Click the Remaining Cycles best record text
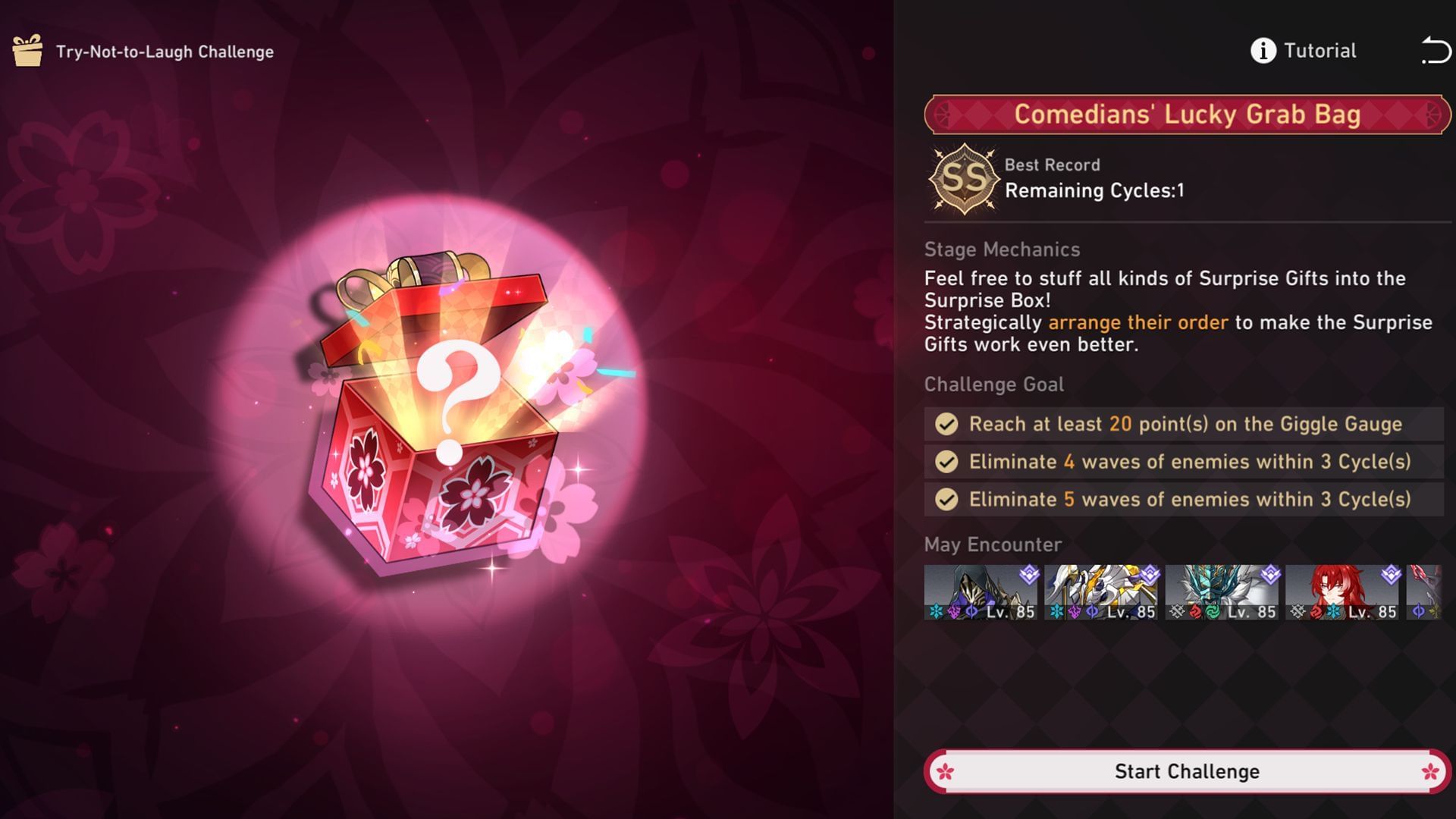 (1094, 190)
